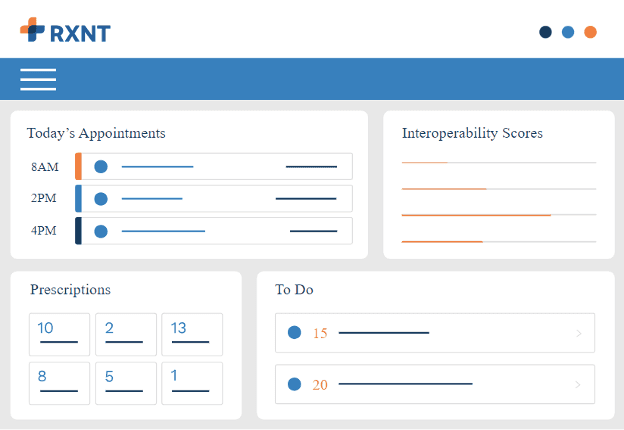Open the prescriptions tile showing 10
The image size is (624, 430).
(x=59, y=334)
